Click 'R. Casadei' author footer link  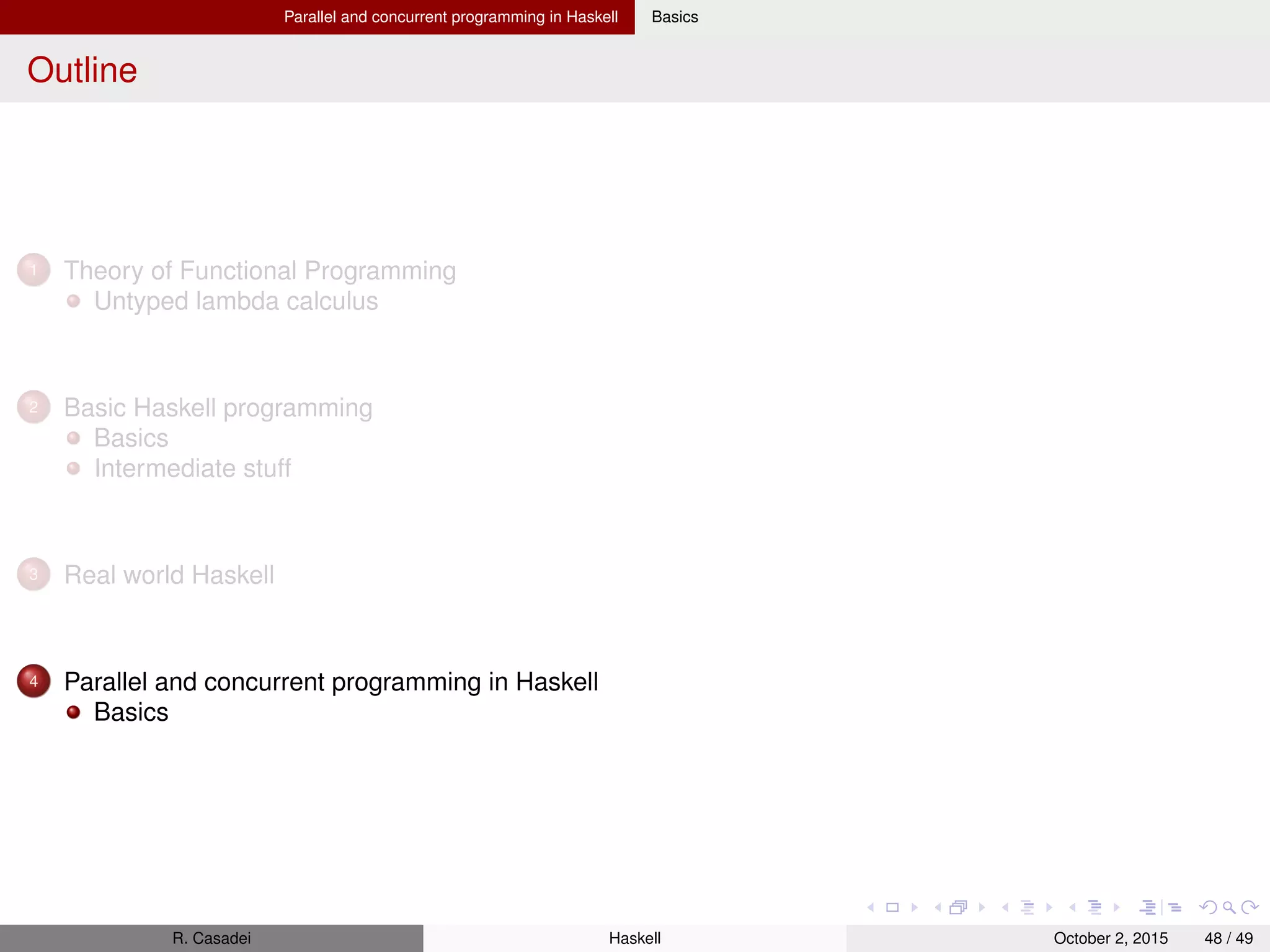tap(211, 938)
